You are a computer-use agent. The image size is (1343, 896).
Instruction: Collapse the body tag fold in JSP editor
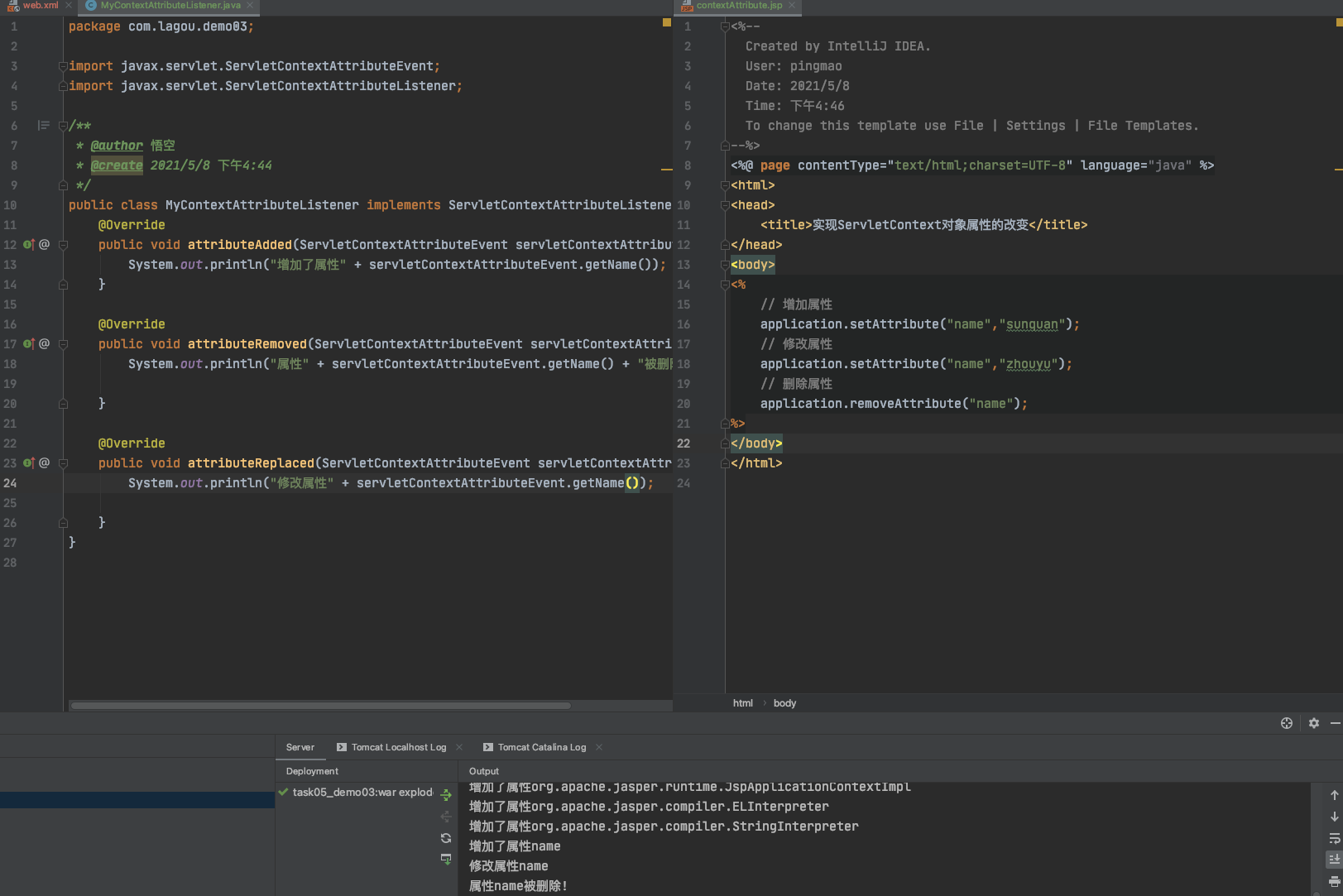tap(725, 265)
